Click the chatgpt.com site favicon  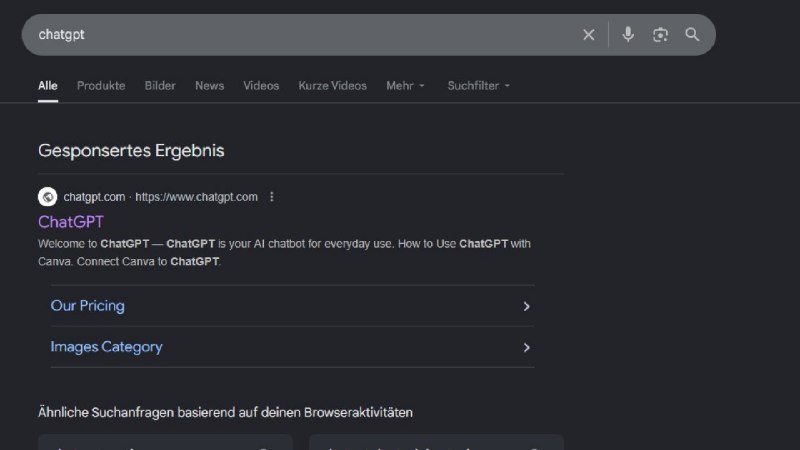(47, 196)
